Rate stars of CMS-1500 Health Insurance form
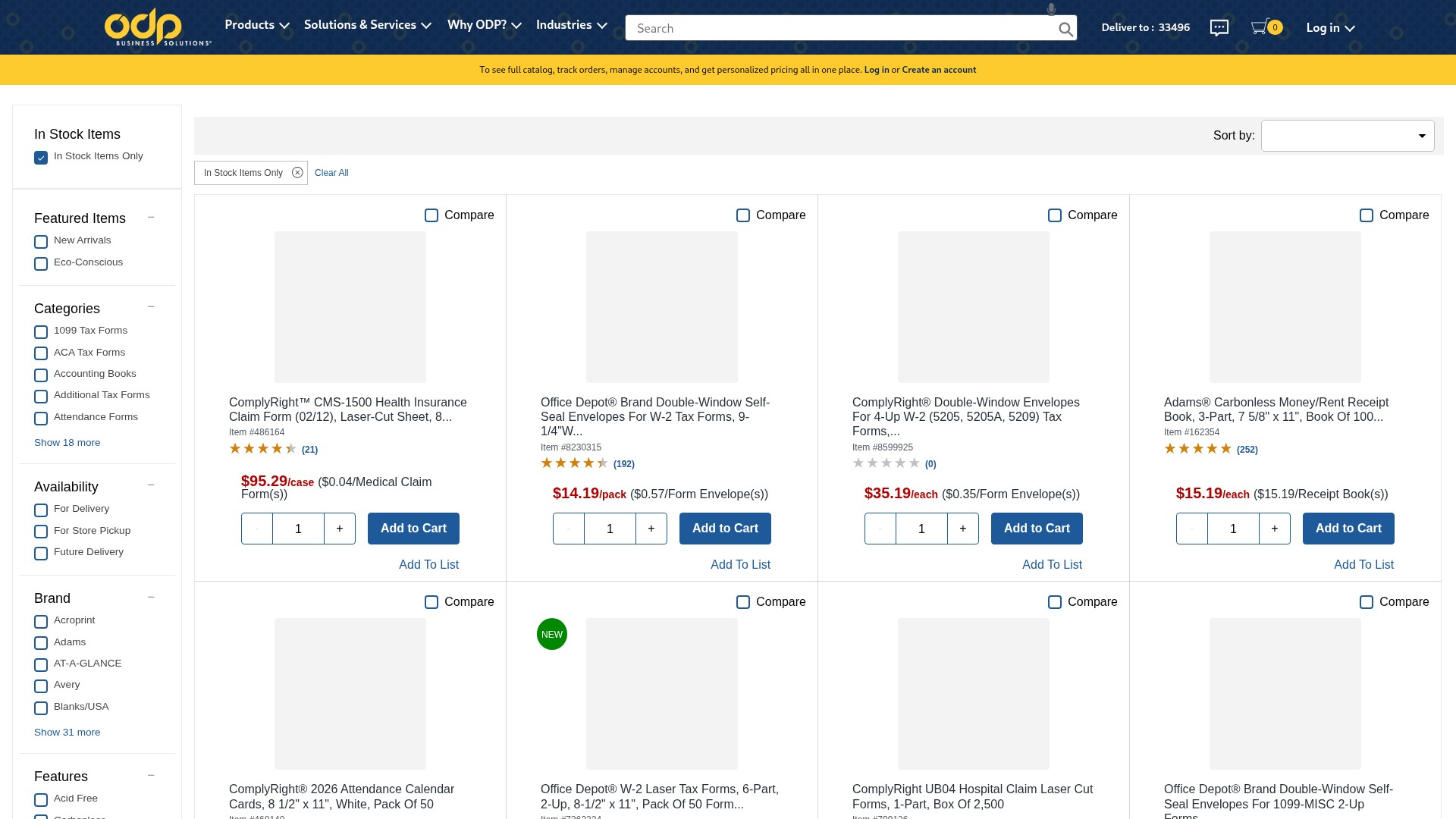This screenshot has height=819, width=1456. pyautogui.click(x=262, y=449)
